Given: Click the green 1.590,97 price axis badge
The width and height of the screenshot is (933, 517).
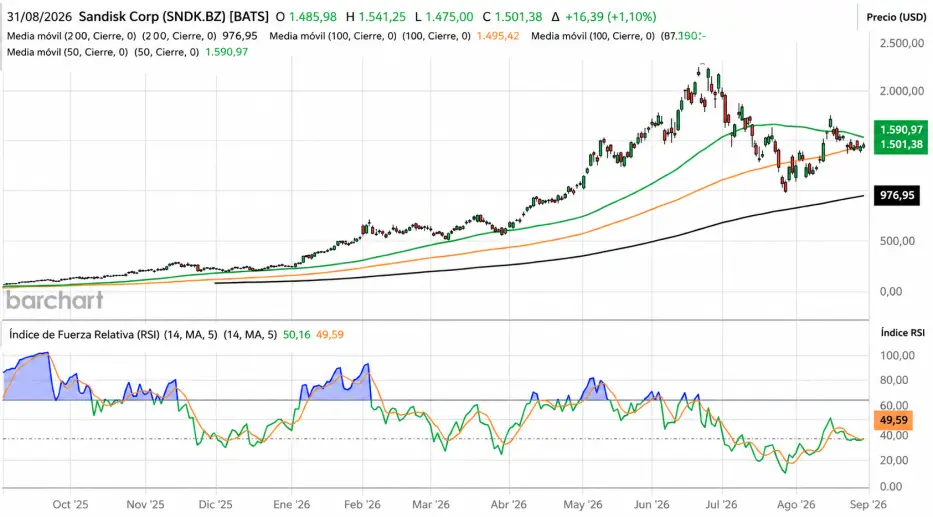Looking at the screenshot, I should point(901,129).
